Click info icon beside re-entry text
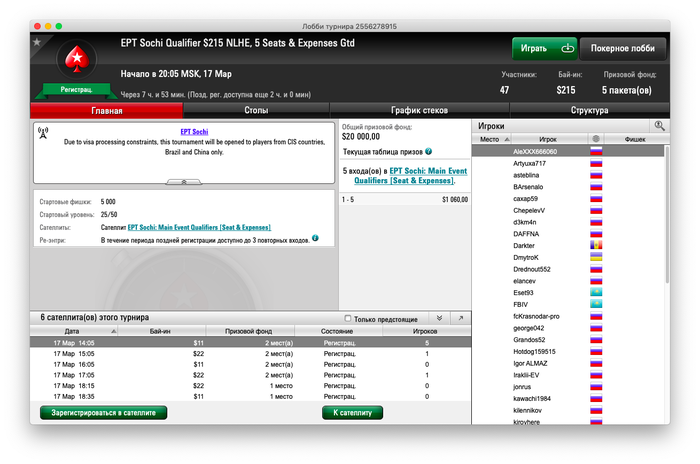 (315, 238)
